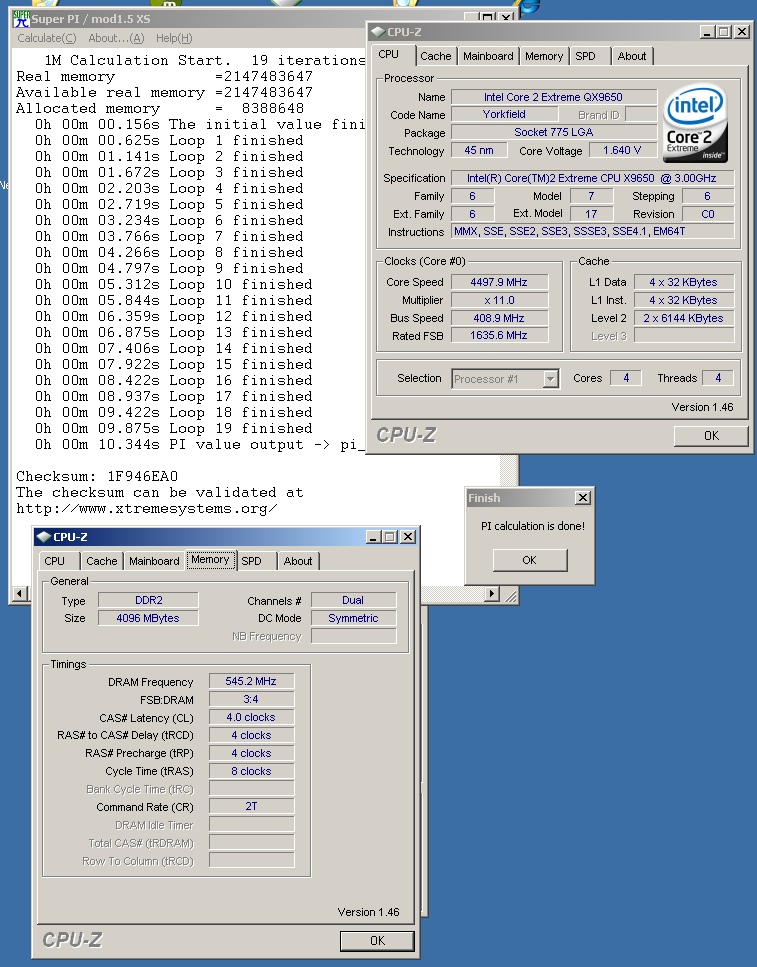Click the Threads count value 4
Viewport: 757px width, 967px height.
point(718,378)
